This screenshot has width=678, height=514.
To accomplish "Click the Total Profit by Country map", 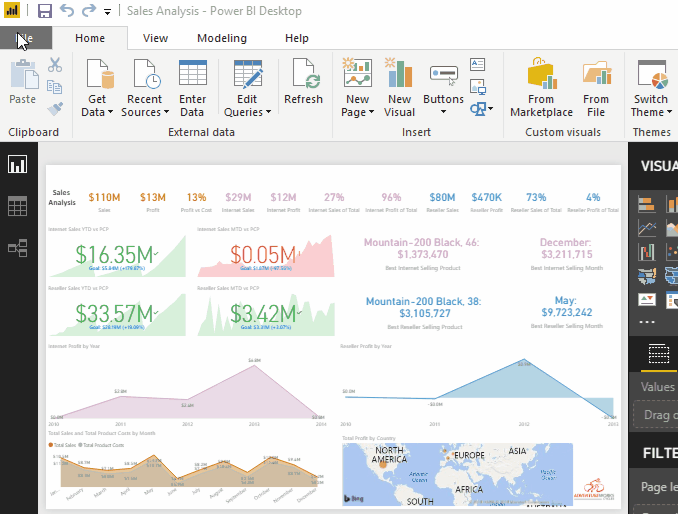I will (457, 474).
